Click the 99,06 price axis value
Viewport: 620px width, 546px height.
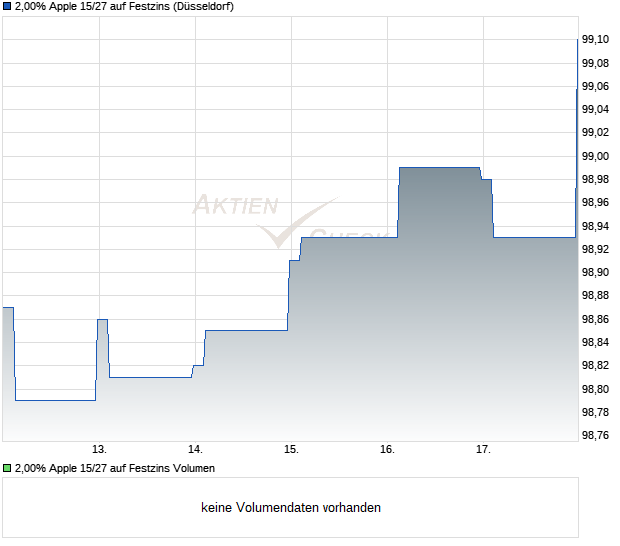(x=595, y=87)
